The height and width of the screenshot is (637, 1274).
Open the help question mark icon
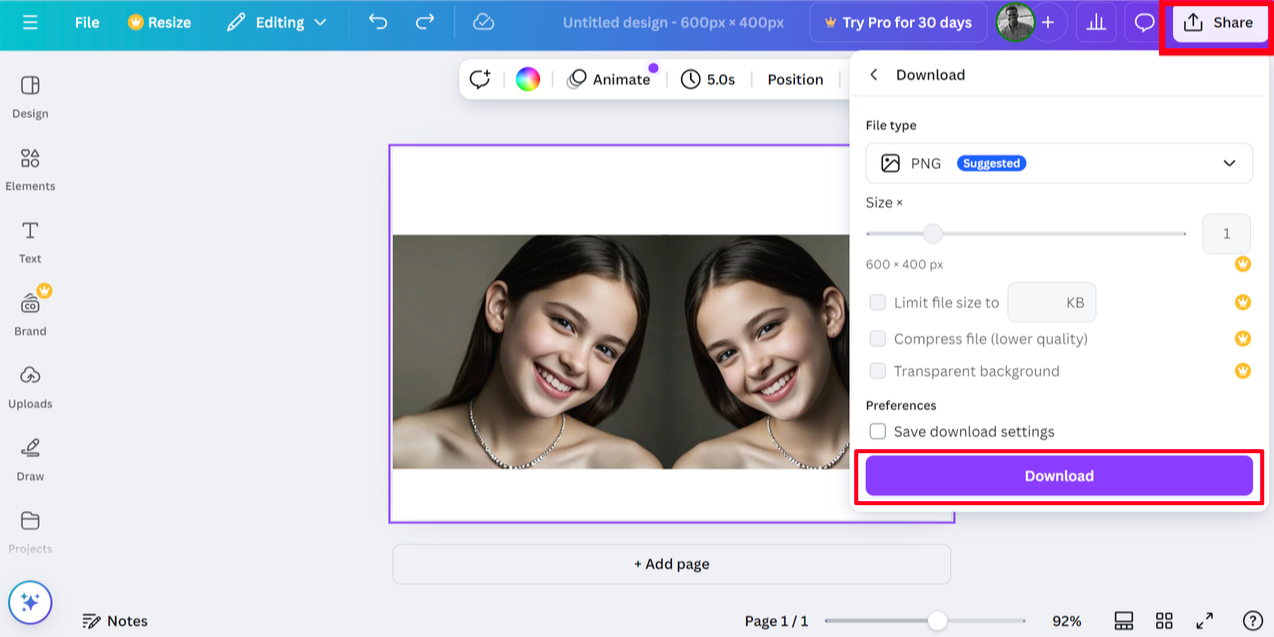(x=1252, y=621)
